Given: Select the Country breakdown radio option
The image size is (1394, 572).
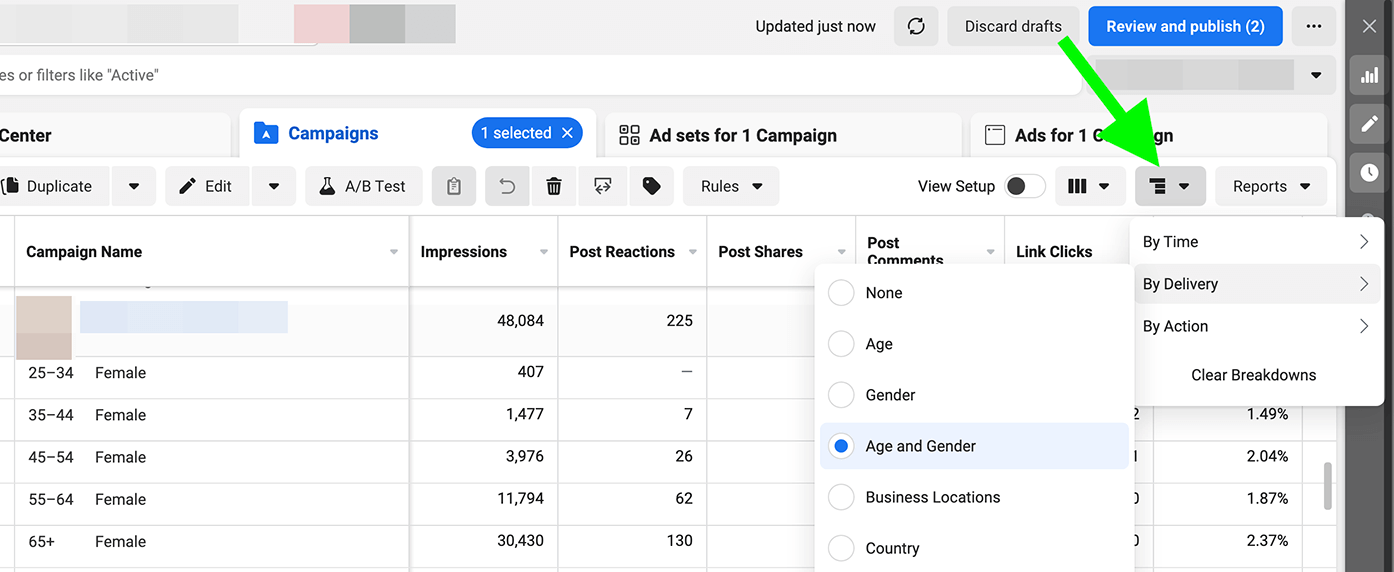Looking at the screenshot, I should (x=842, y=548).
